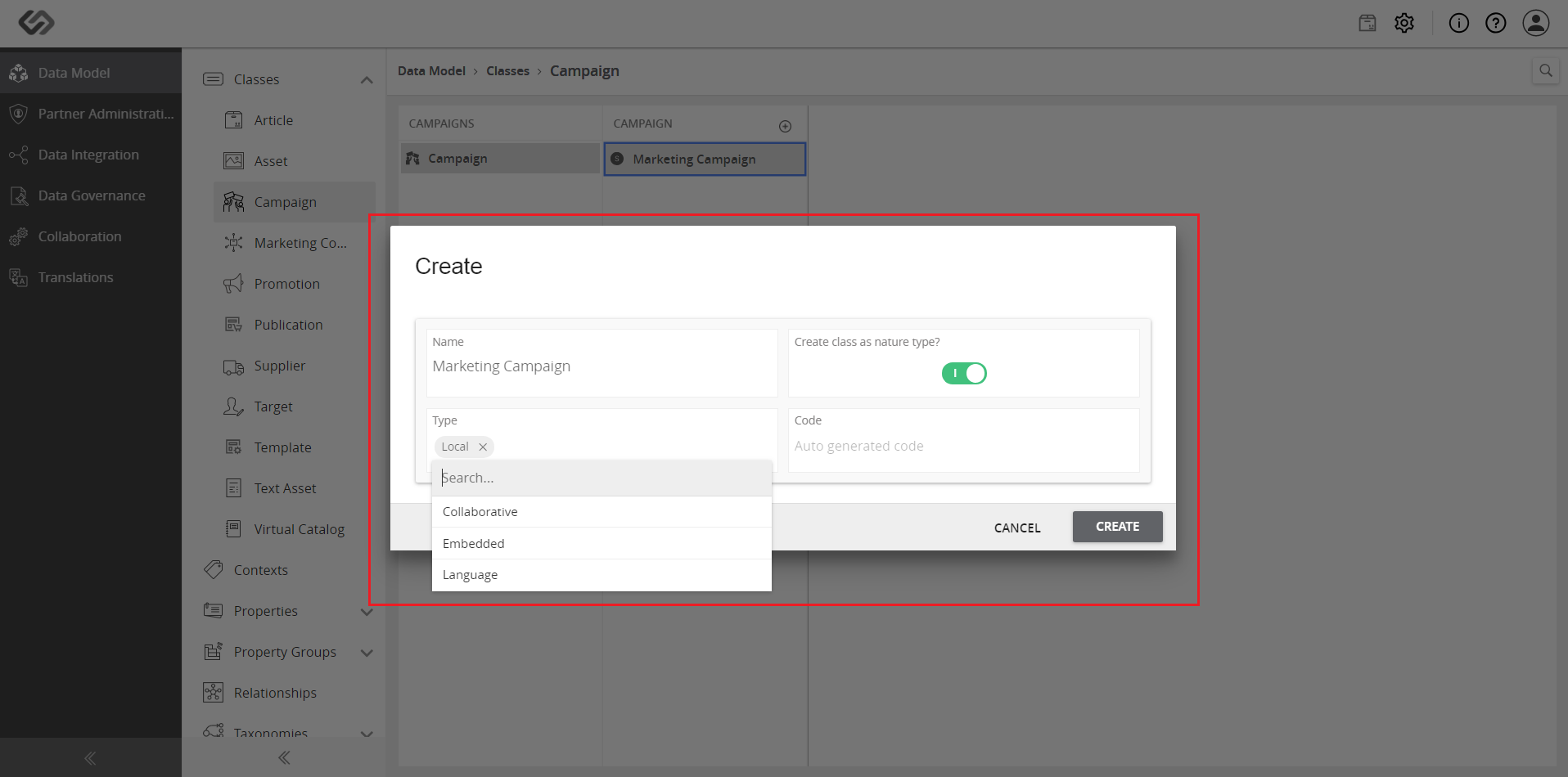Screen dimensions: 1568x777
Task: Open the calendar save icon in the top bar
Action: [1367, 23]
